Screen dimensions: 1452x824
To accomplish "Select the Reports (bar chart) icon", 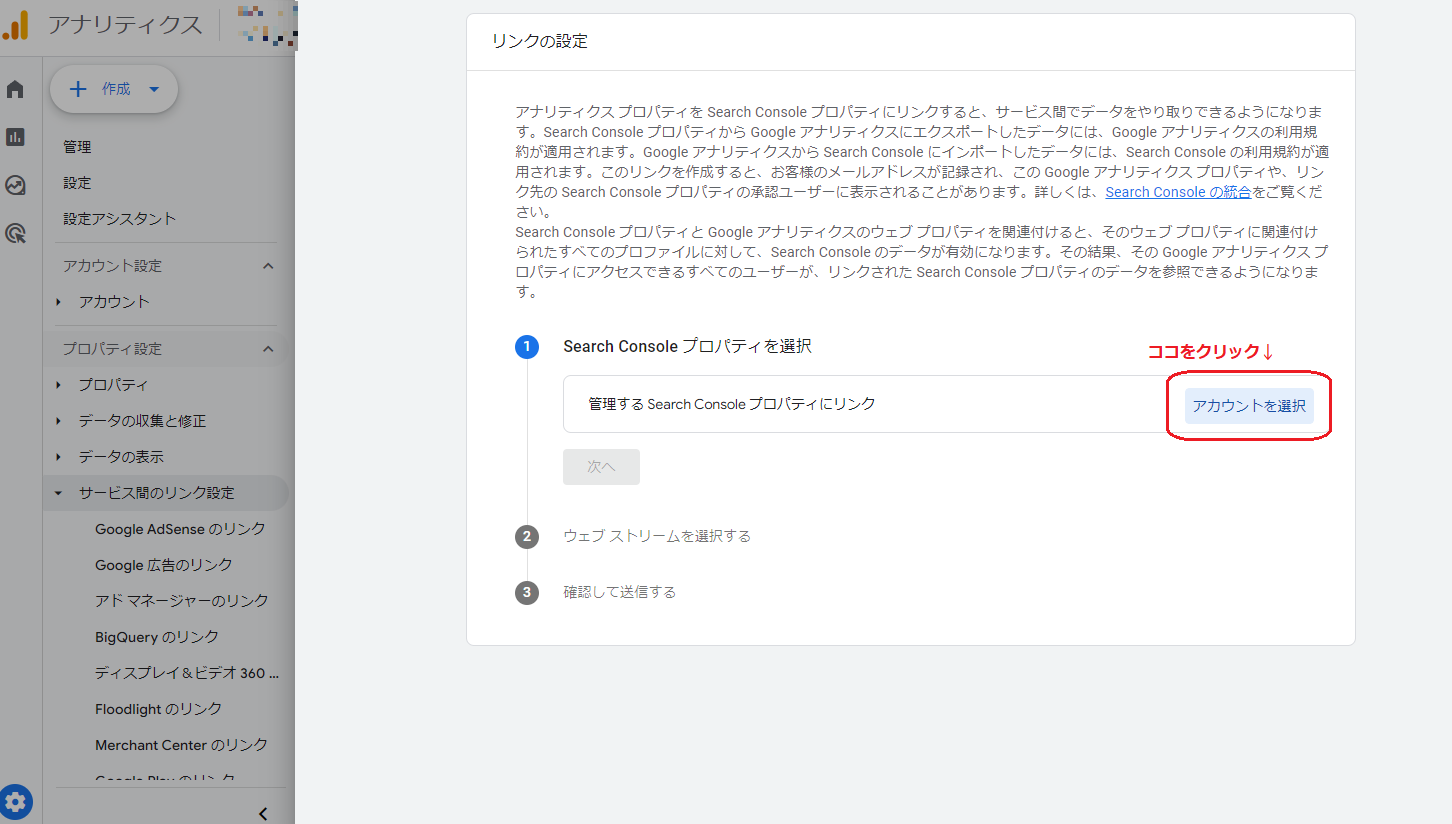I will 15,136.
